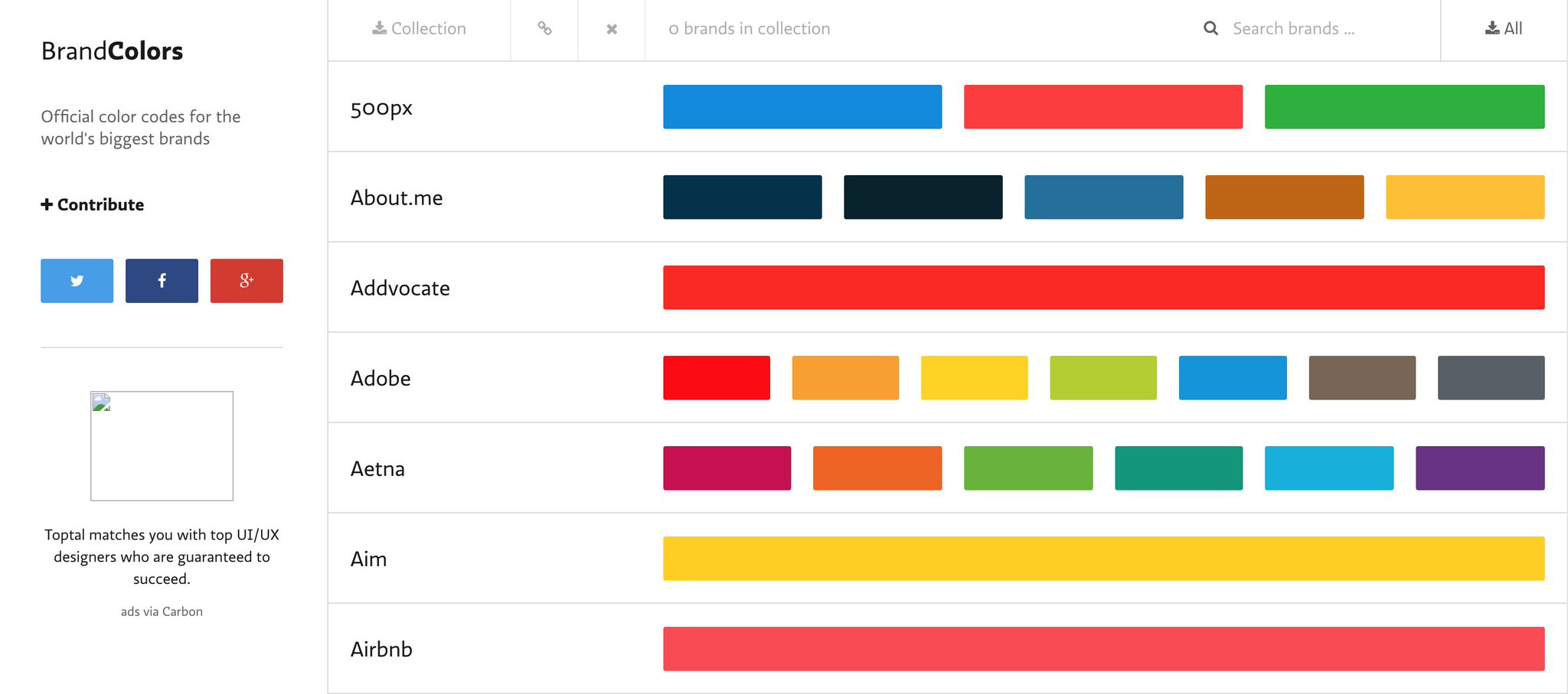
Task: Click the Twitter share icon
Action: coord(77,281)
